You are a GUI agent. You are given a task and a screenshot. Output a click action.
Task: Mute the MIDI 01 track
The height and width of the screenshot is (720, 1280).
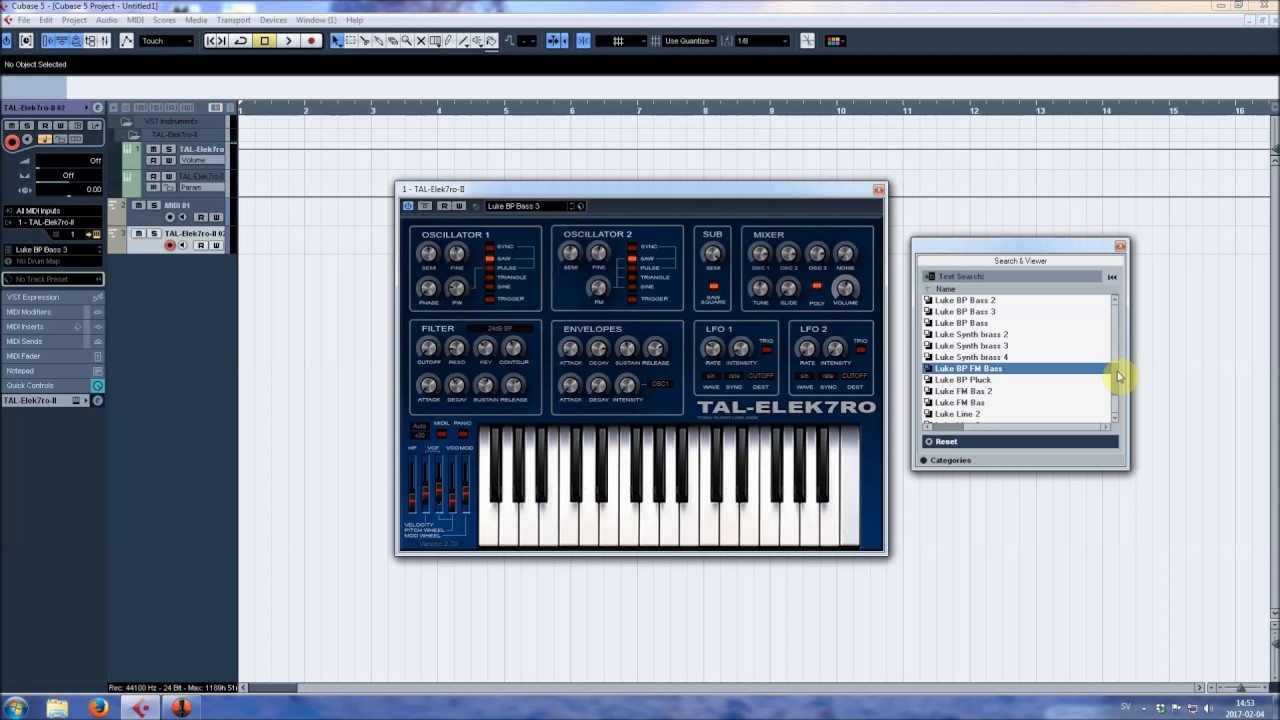click(139, 205)
